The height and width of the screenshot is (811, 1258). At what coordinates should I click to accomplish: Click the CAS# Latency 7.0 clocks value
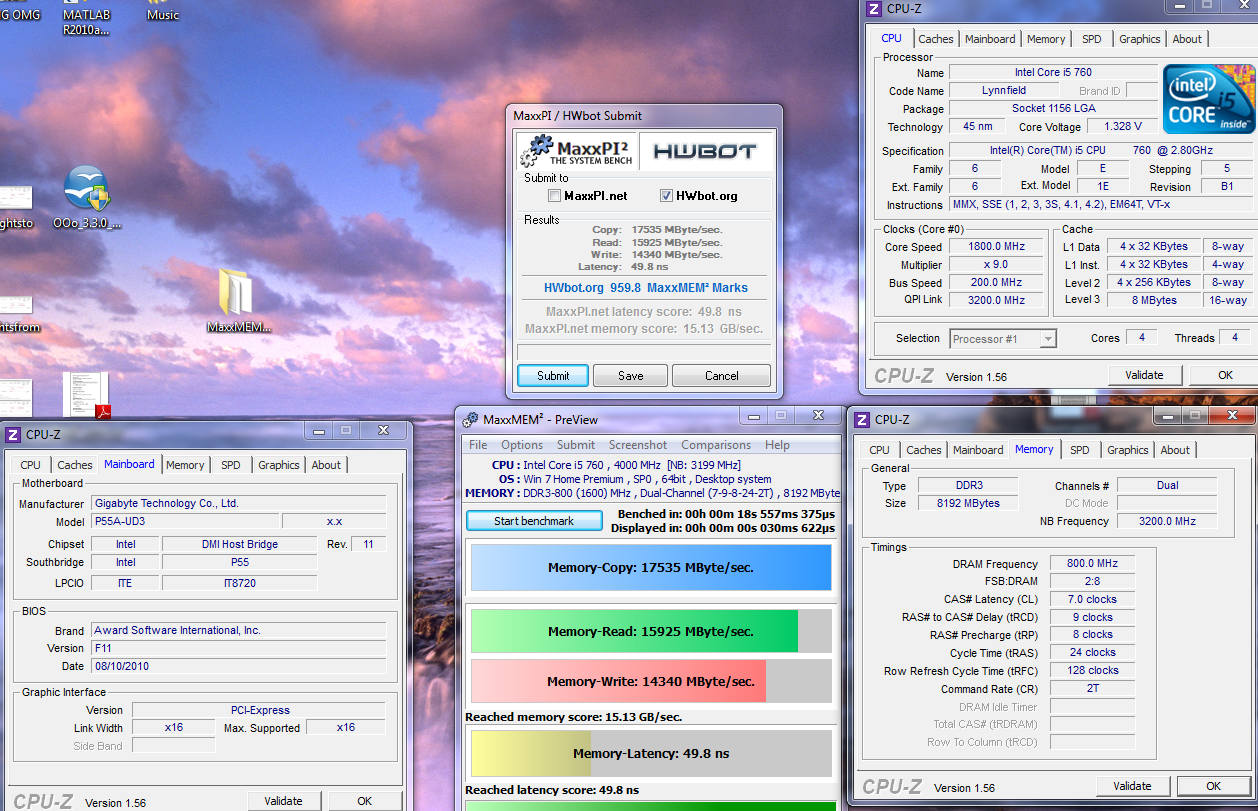point(1092,600)
